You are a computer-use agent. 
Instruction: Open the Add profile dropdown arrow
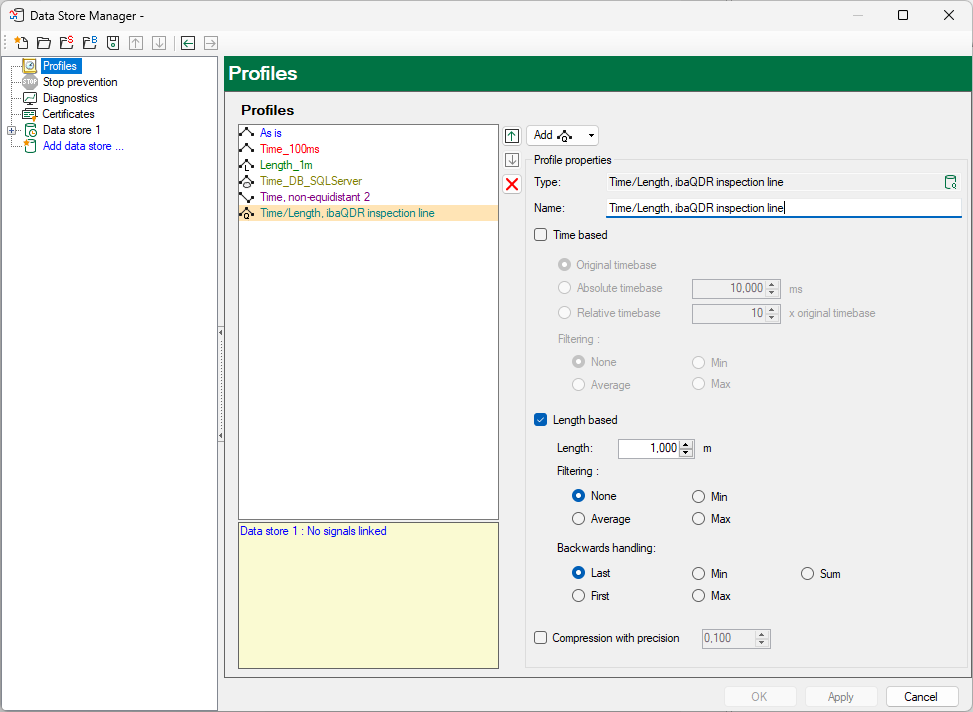point(591,135)
